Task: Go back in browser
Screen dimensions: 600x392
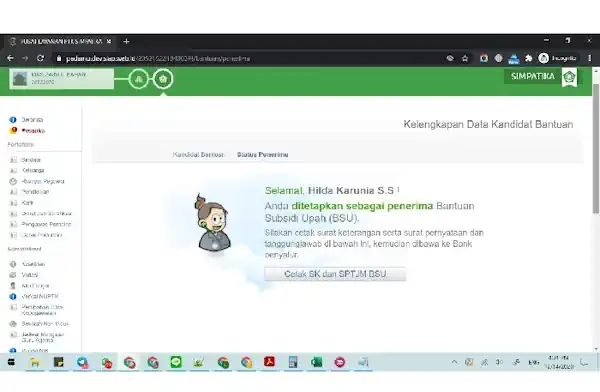Action: tap(10, 58)
